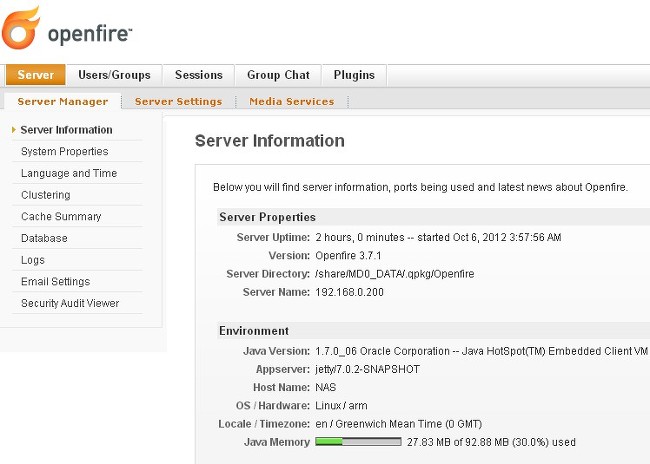Image resolution: width=650 pixels, height=464 pixels.
Task: Switch to the Users/Groups tab
Action: tap(114, 75)
